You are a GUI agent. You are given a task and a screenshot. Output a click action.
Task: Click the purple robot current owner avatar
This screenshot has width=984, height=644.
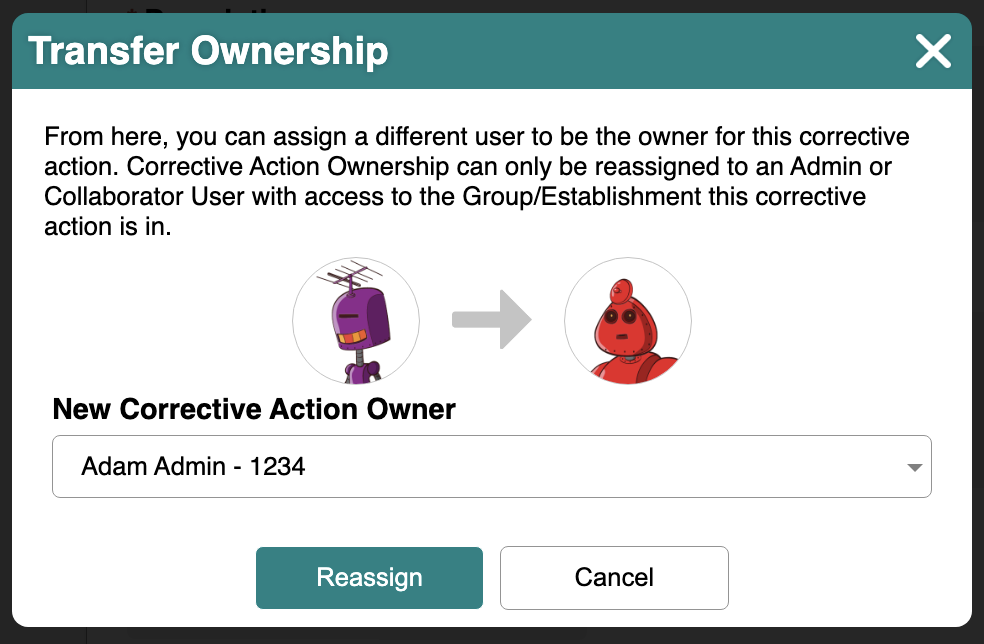click(x=356, y=321)
